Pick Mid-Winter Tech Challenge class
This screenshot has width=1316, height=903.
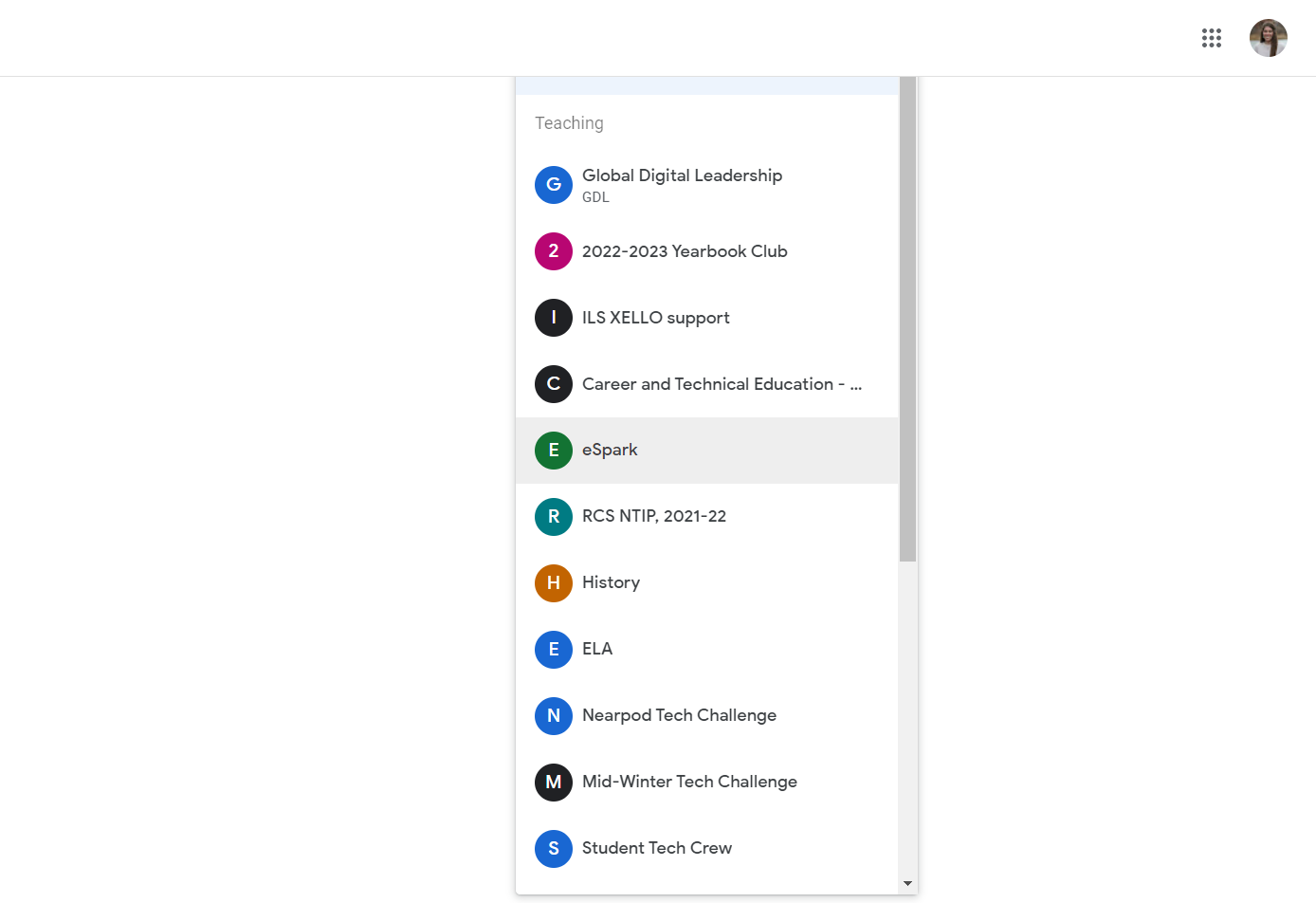706,783
